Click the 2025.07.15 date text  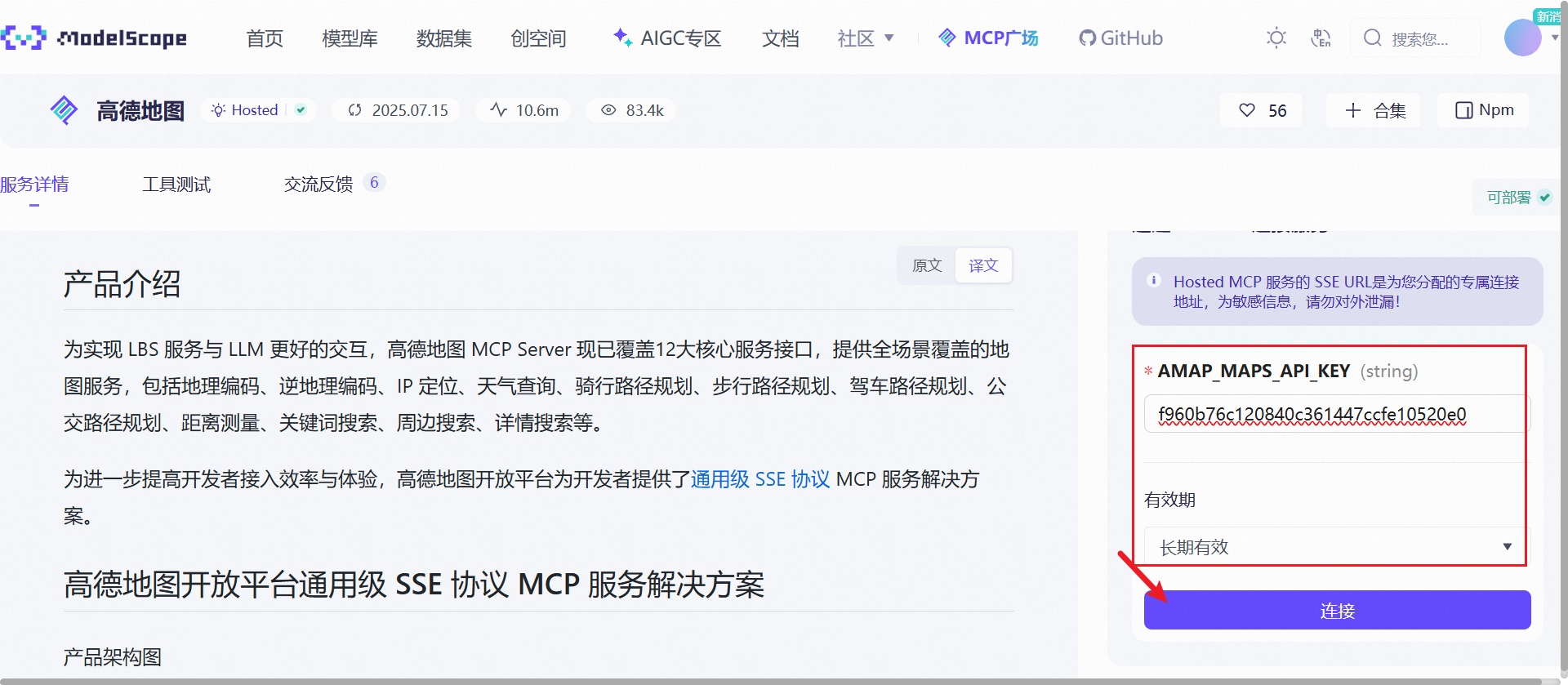(x=410, y=110)
